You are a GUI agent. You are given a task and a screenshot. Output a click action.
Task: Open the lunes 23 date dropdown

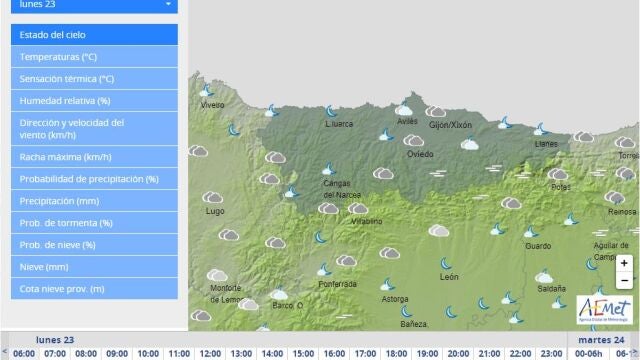[x=94, y=6]
